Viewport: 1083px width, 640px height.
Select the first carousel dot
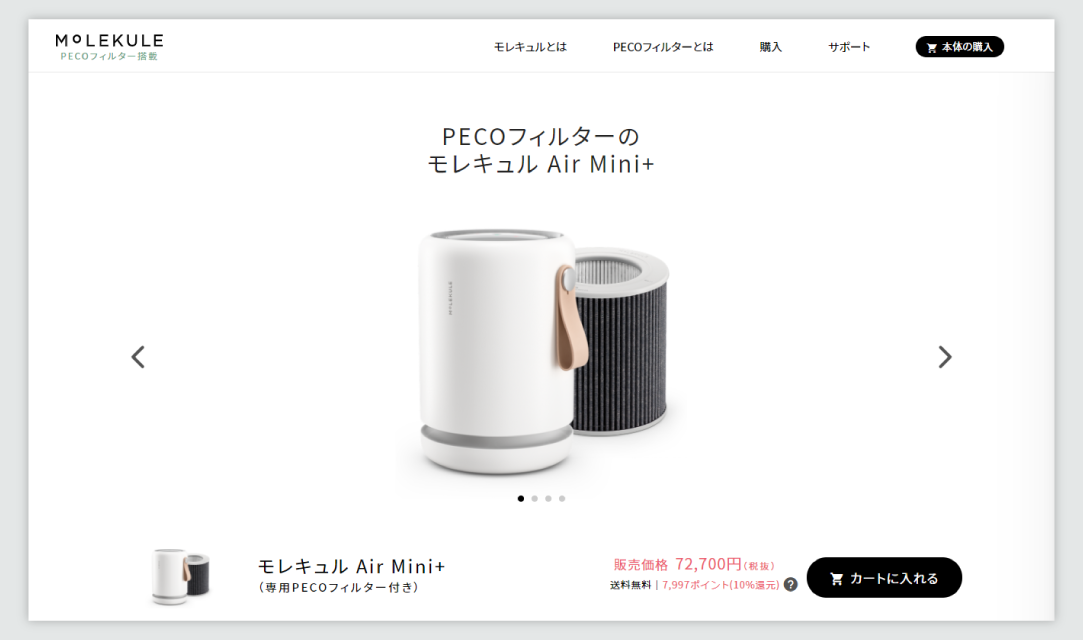(x=521, y=498)
